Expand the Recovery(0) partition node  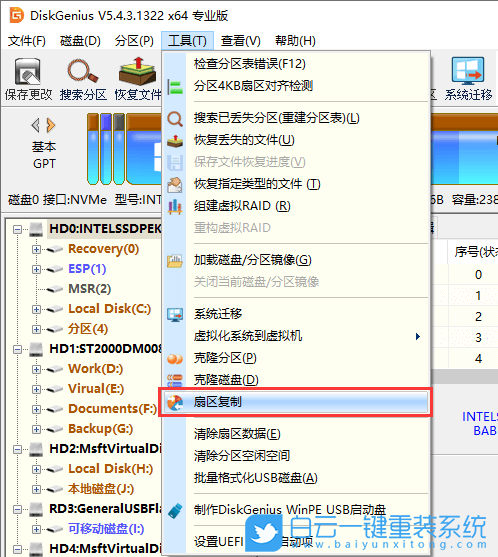[x=36, y=249]
